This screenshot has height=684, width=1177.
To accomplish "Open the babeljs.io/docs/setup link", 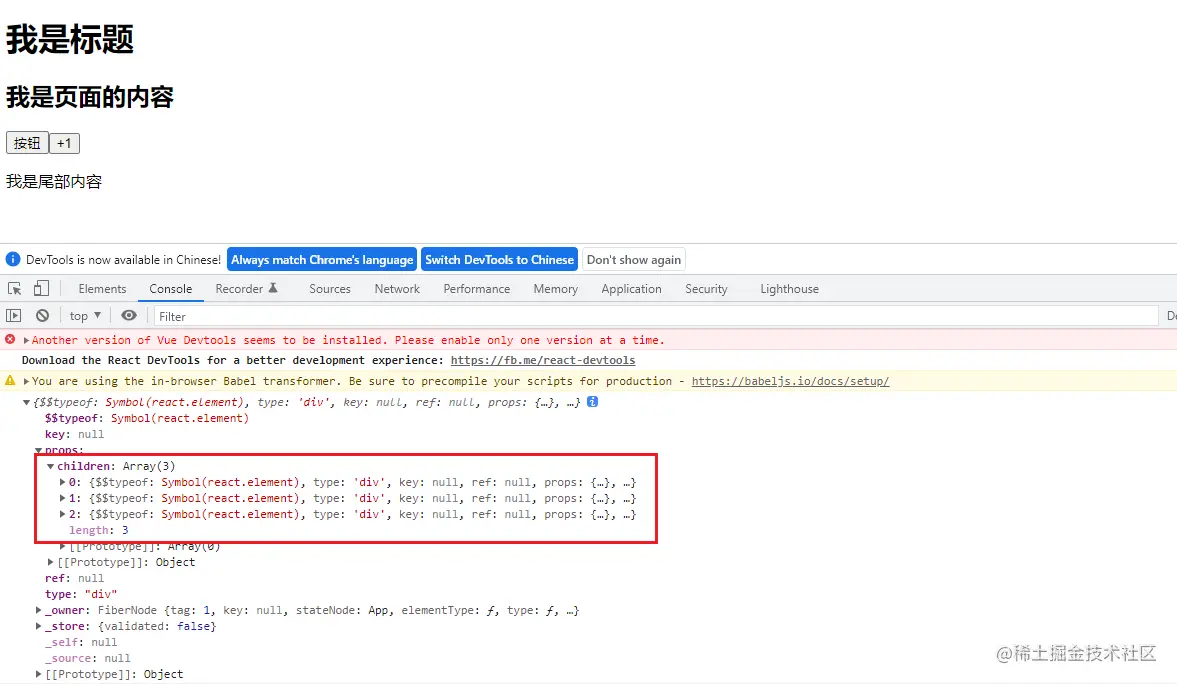I will point(790,381).
